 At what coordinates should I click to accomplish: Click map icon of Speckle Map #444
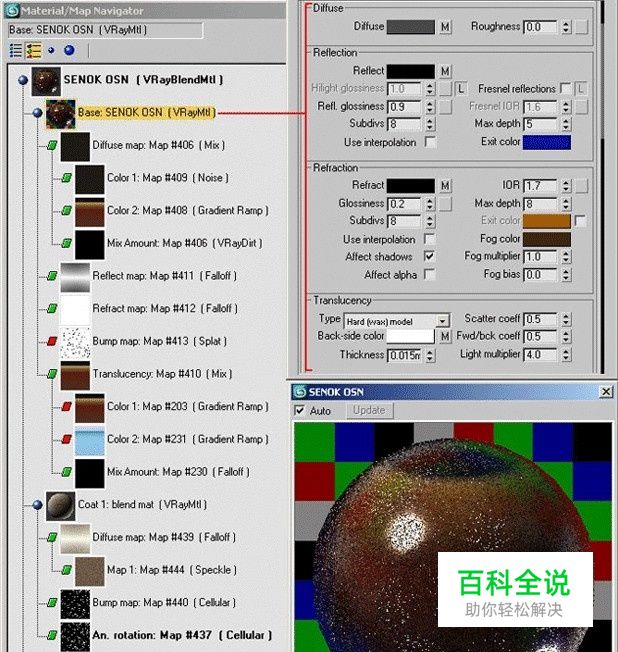point(67,570)
